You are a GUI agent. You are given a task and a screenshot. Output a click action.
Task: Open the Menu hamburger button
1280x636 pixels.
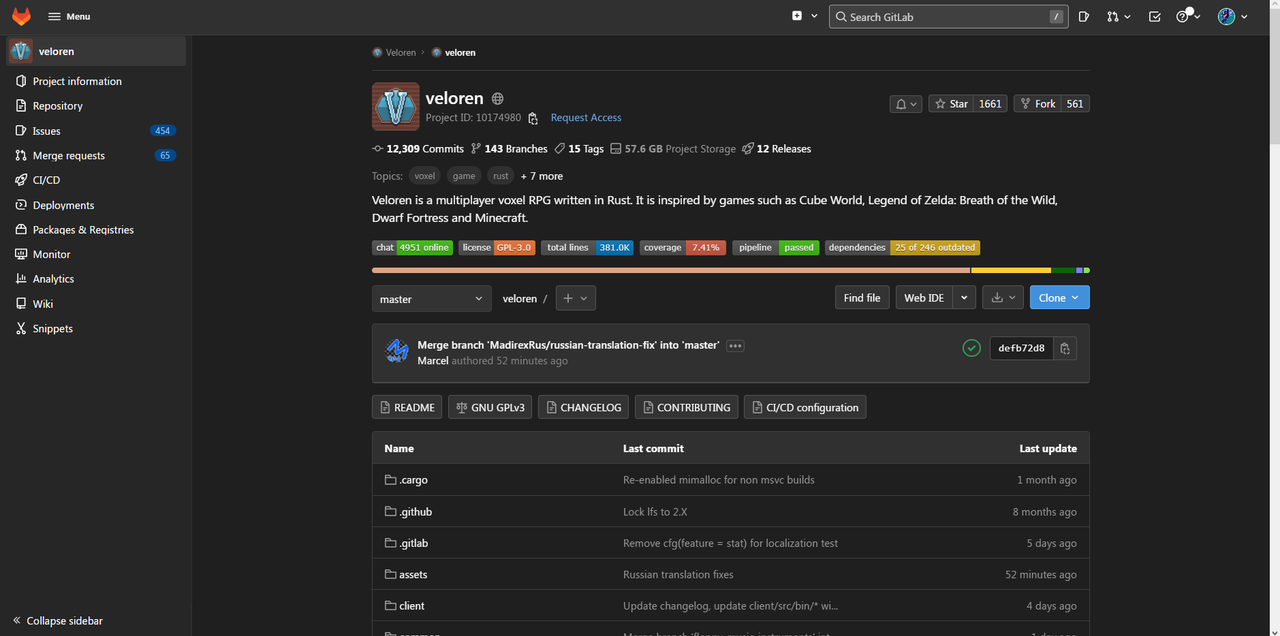[x=69, y=16]
